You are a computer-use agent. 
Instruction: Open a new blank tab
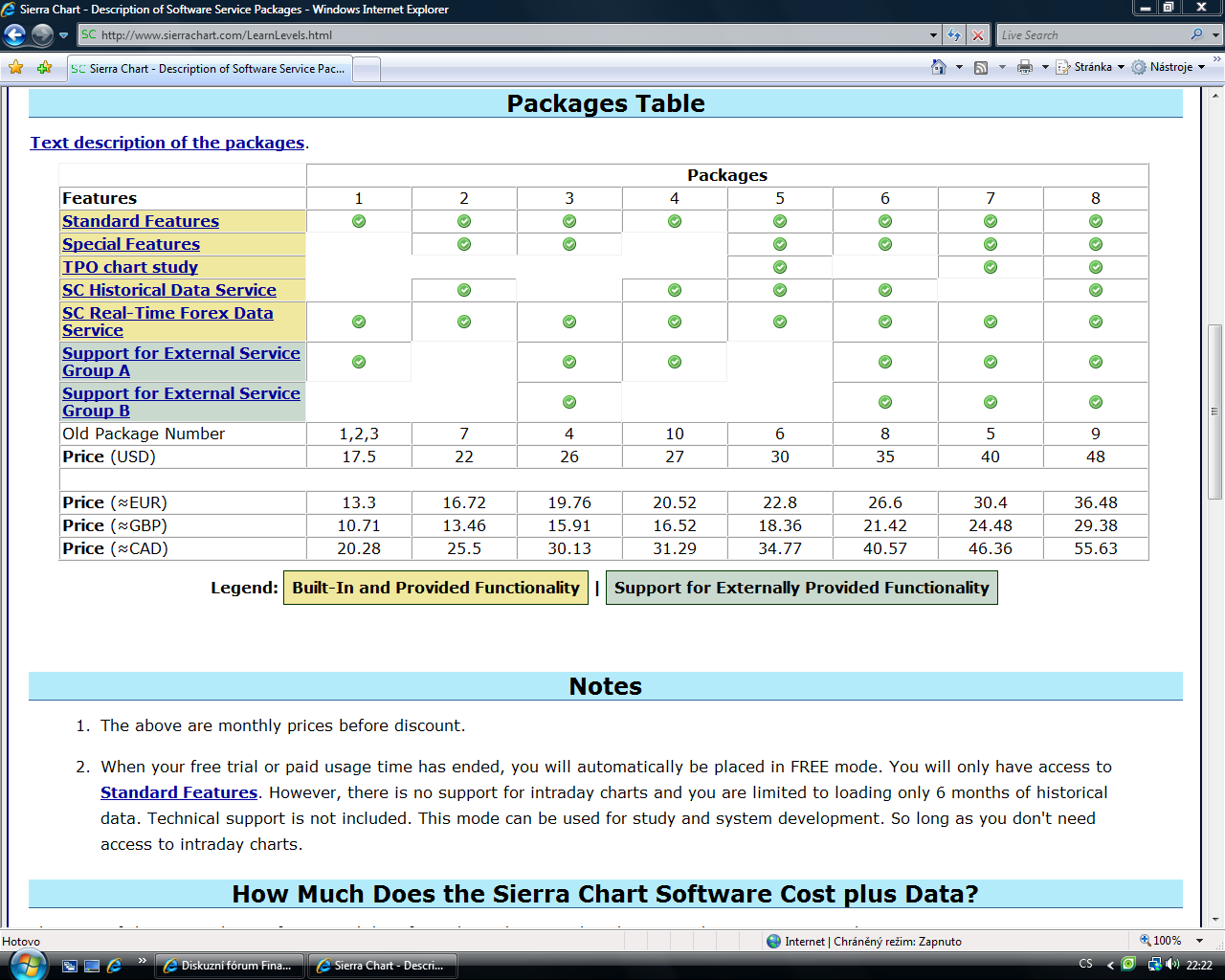(x=367, y=69)
